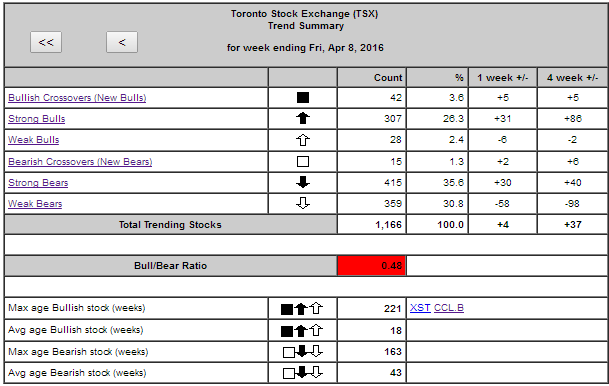Click bullish icon group in Avg age Bullish row
This screenshot has width=609, height=386.
(302, 330)
